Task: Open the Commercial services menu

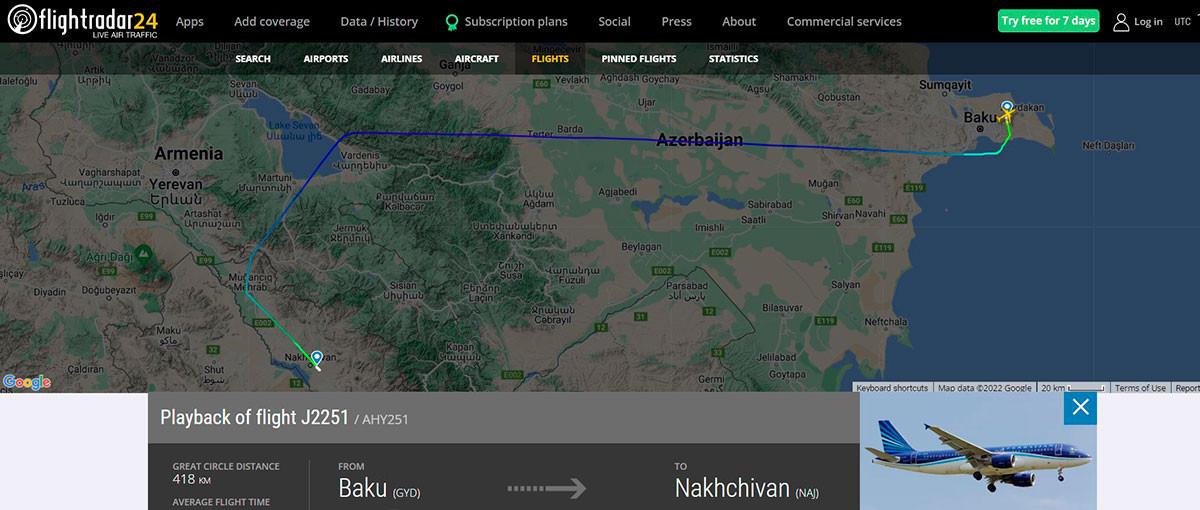Action: click(844, 21)
